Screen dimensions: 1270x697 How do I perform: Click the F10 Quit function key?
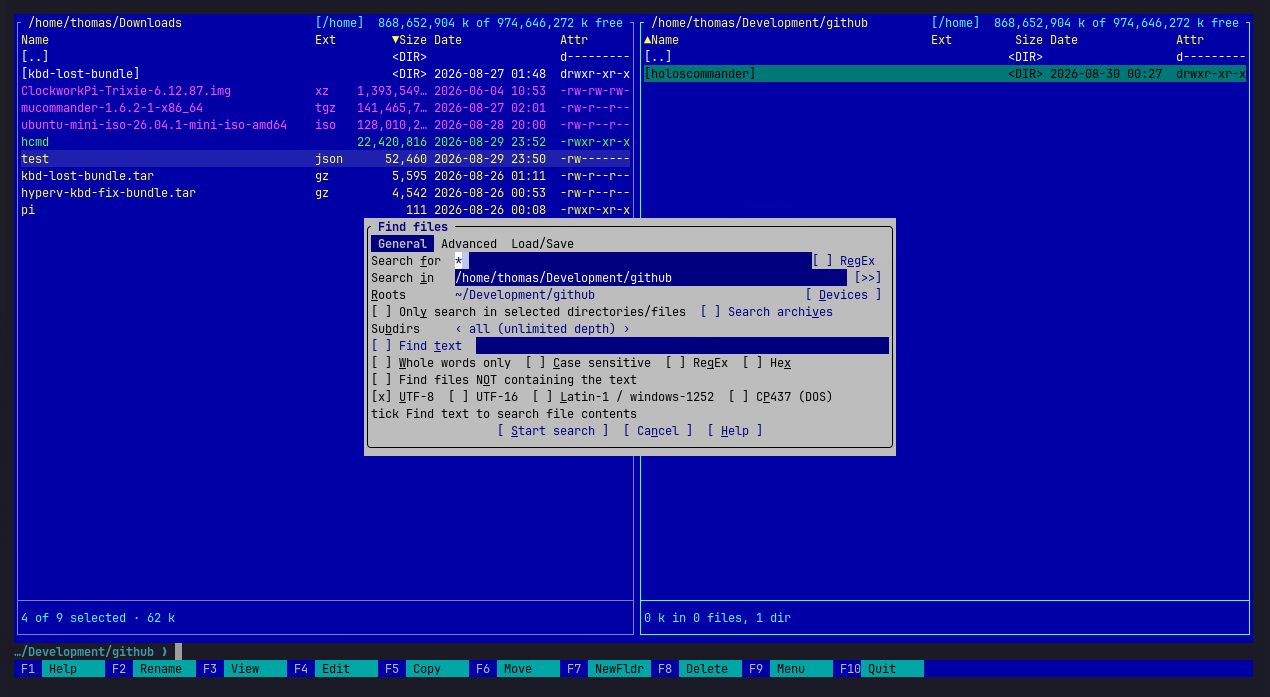coord(878,669)
